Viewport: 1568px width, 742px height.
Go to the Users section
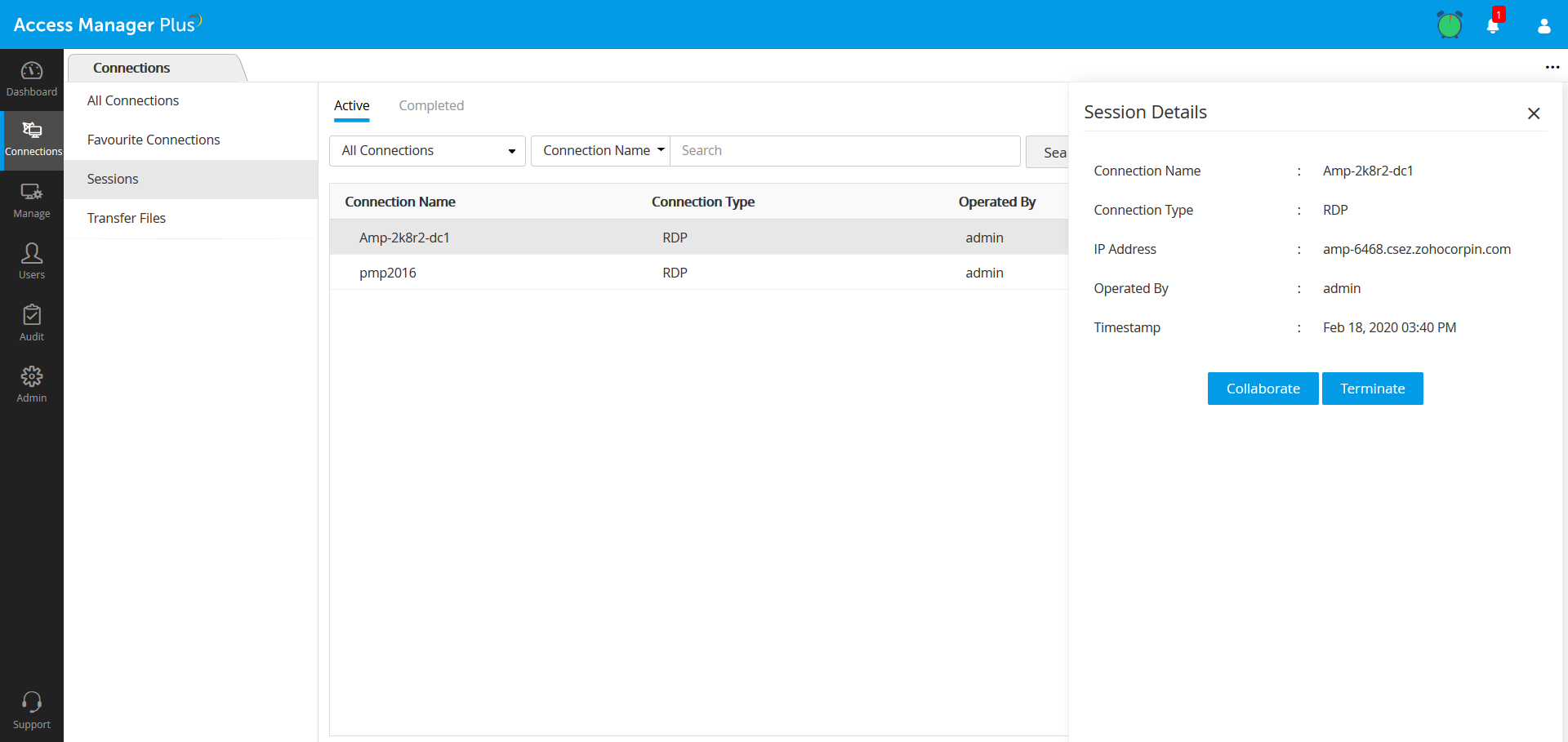[x=31, y=260]
